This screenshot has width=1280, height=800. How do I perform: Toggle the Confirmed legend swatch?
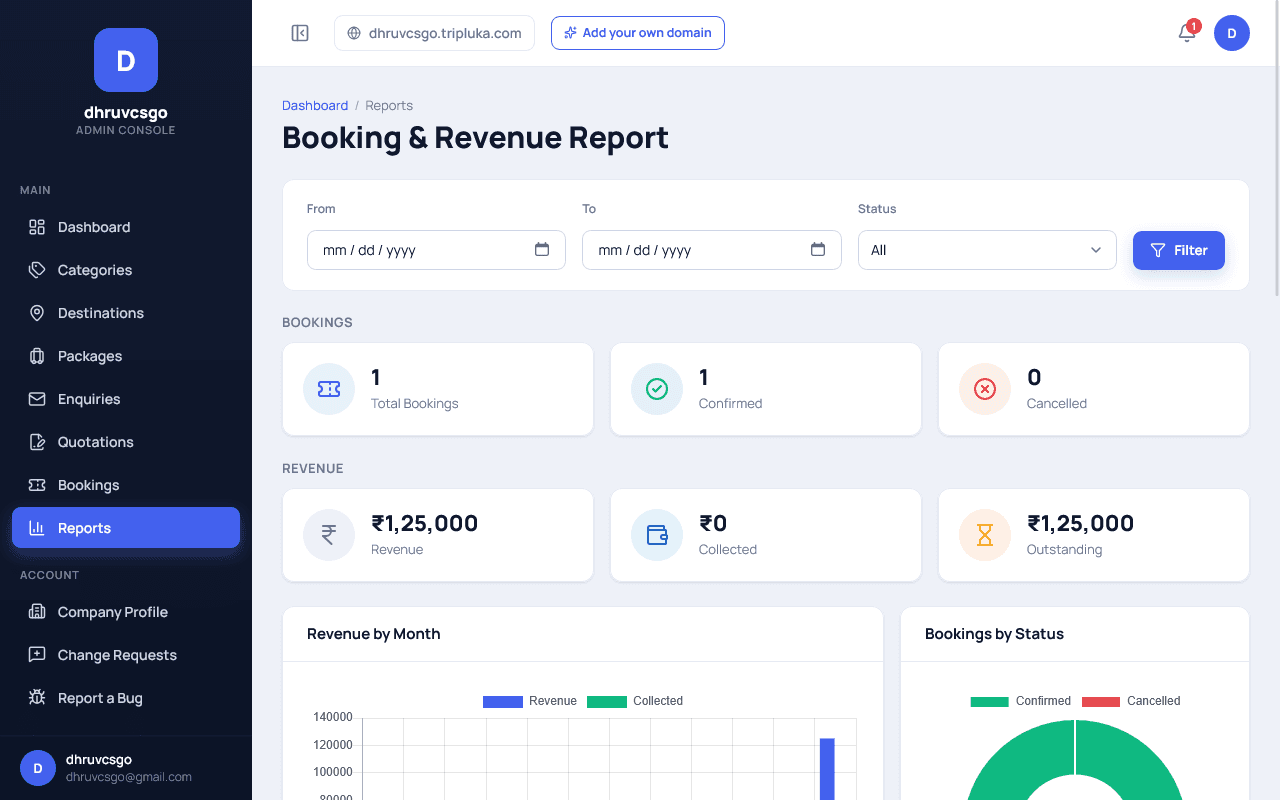click(990, 701)
